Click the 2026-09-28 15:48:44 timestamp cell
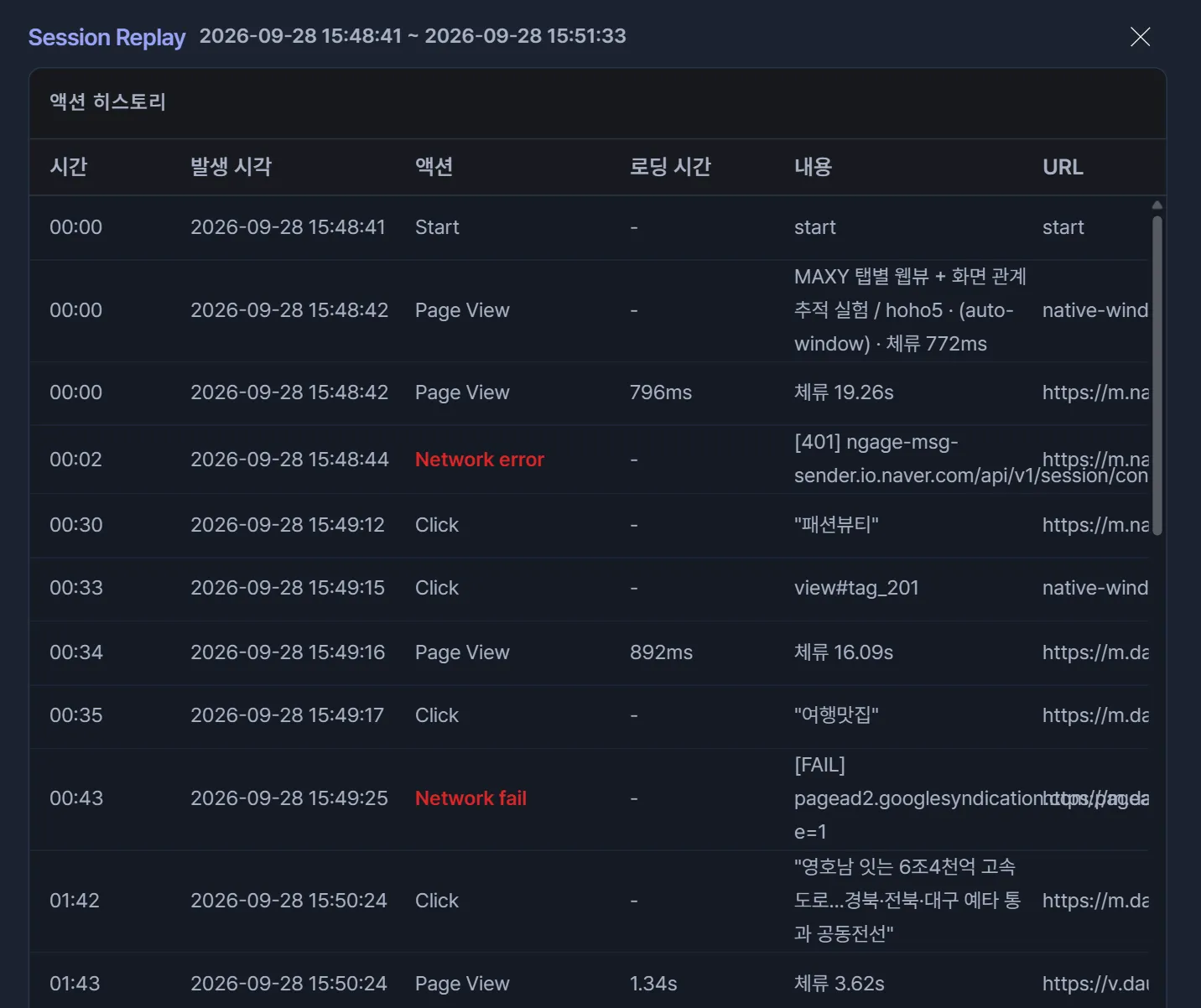This screenshot has width=1201, height=1008. tap(289, 460)
